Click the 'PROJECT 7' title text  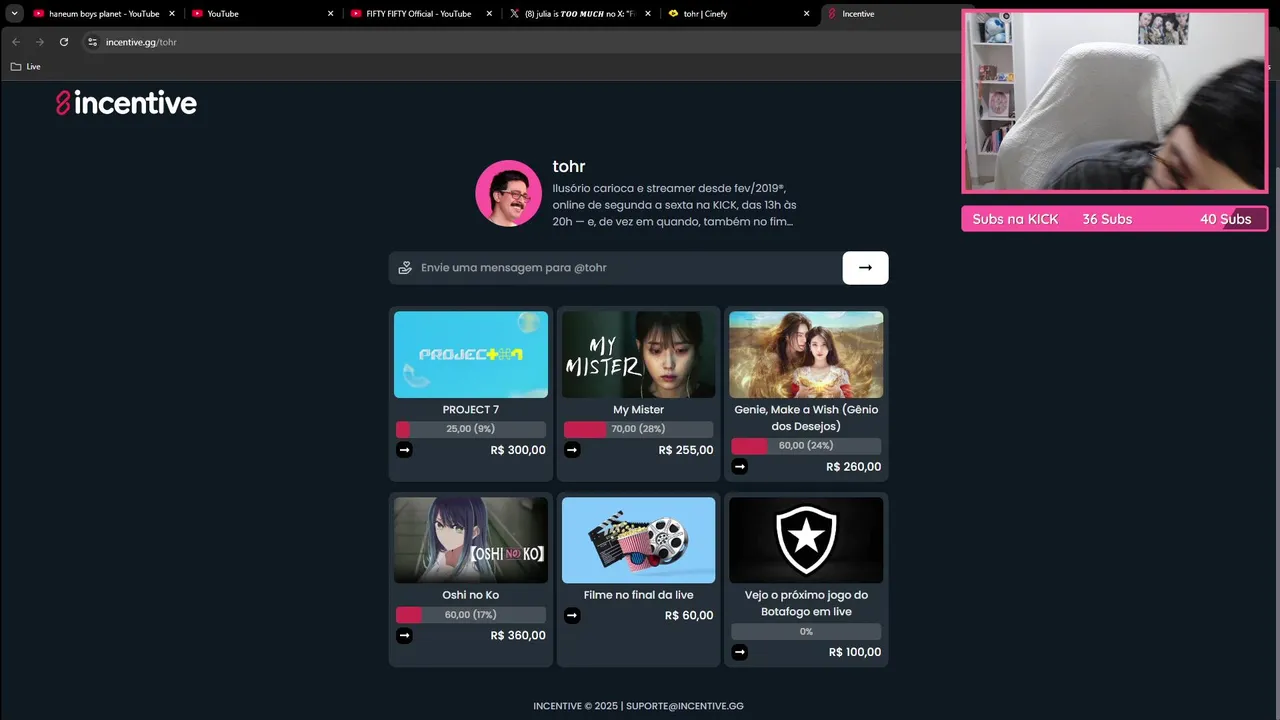(x=471, y=410)
